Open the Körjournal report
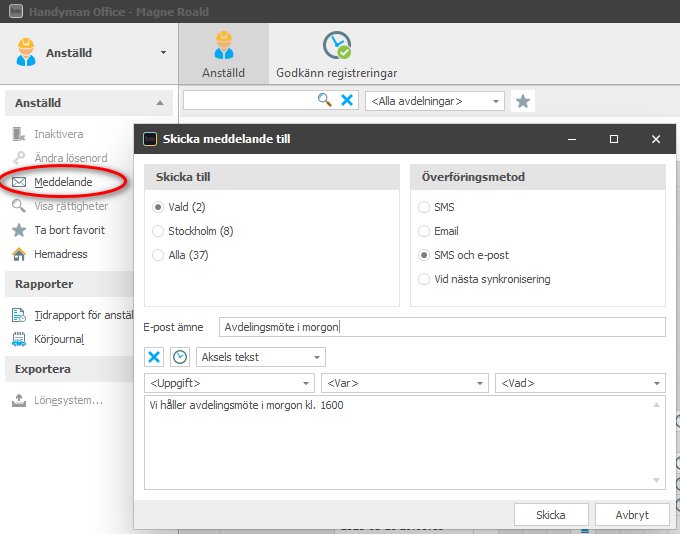This screenshot has width=680, height=534. 59,339
